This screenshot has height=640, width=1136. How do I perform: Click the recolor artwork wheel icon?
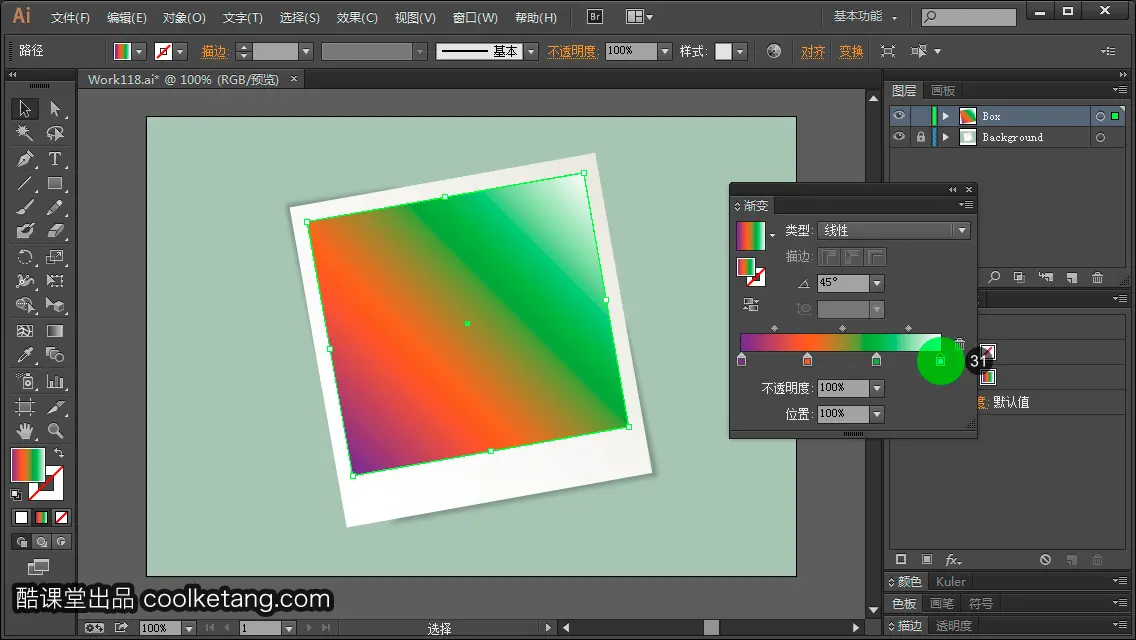click(x=774, y=51)
